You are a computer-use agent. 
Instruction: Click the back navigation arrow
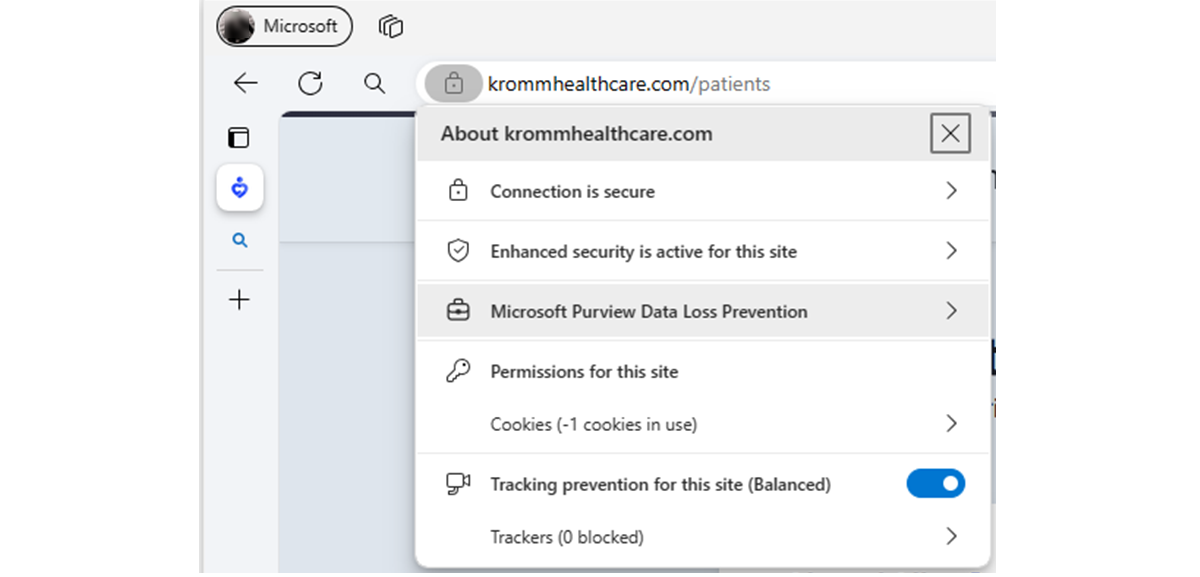[245, 84]
